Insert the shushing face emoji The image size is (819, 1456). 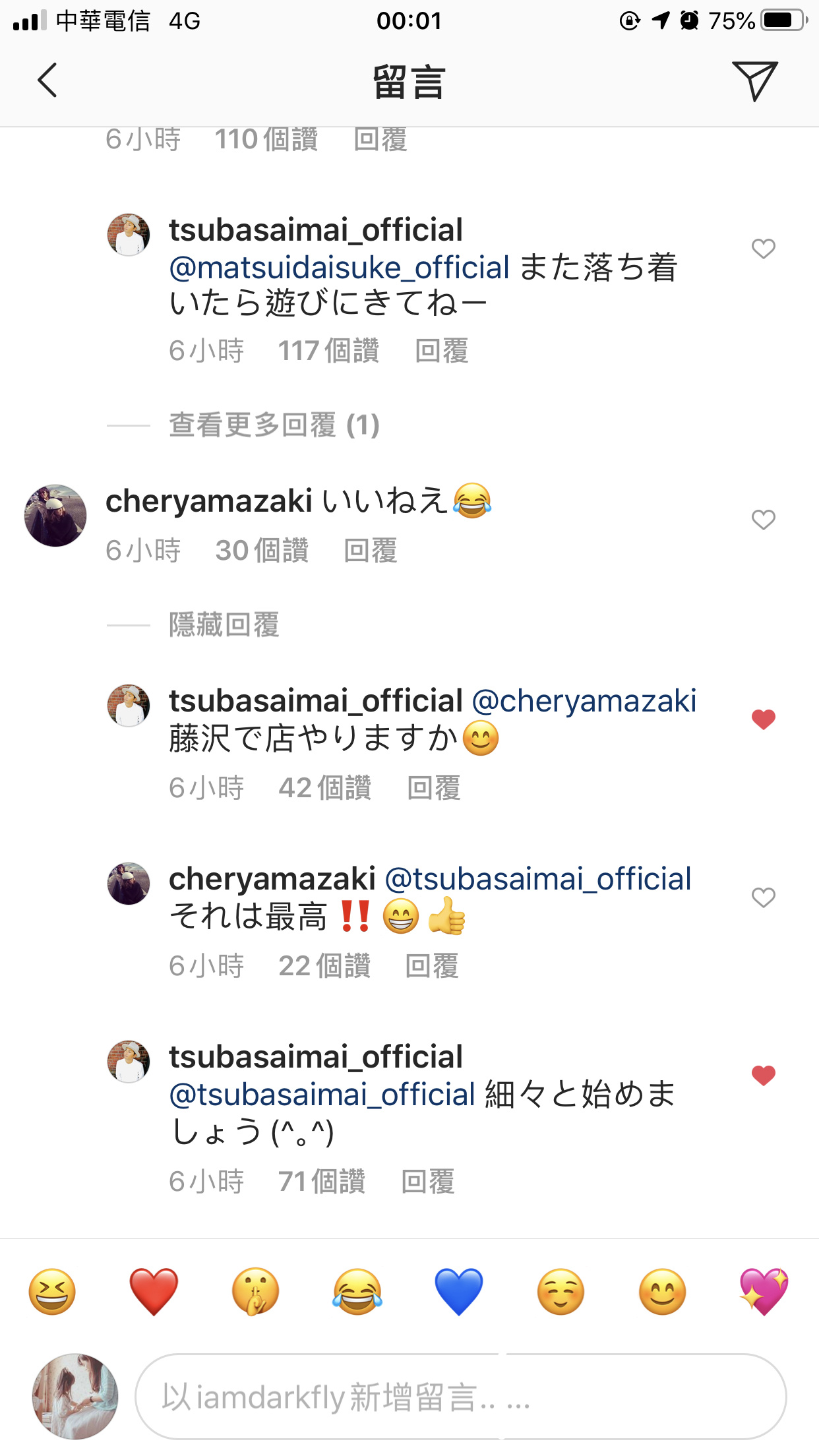255,1291
